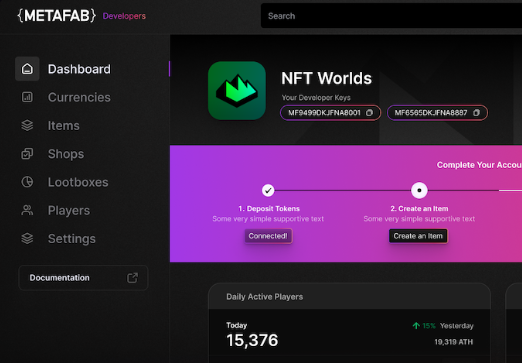
Task: Click the NFT Worlds title
Action: pyautogui.click(x=326, y=78)
